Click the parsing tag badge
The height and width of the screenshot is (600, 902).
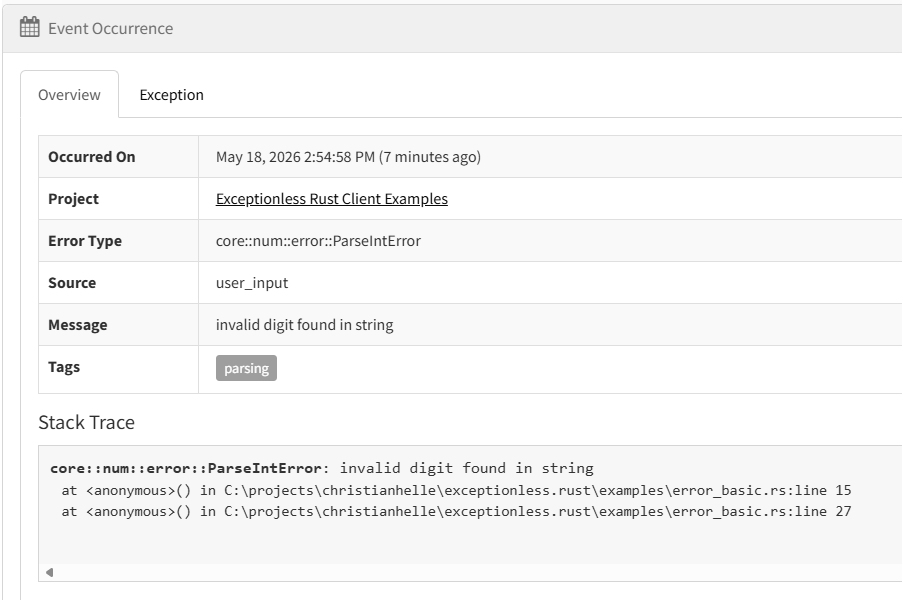(x=246, y=368)
